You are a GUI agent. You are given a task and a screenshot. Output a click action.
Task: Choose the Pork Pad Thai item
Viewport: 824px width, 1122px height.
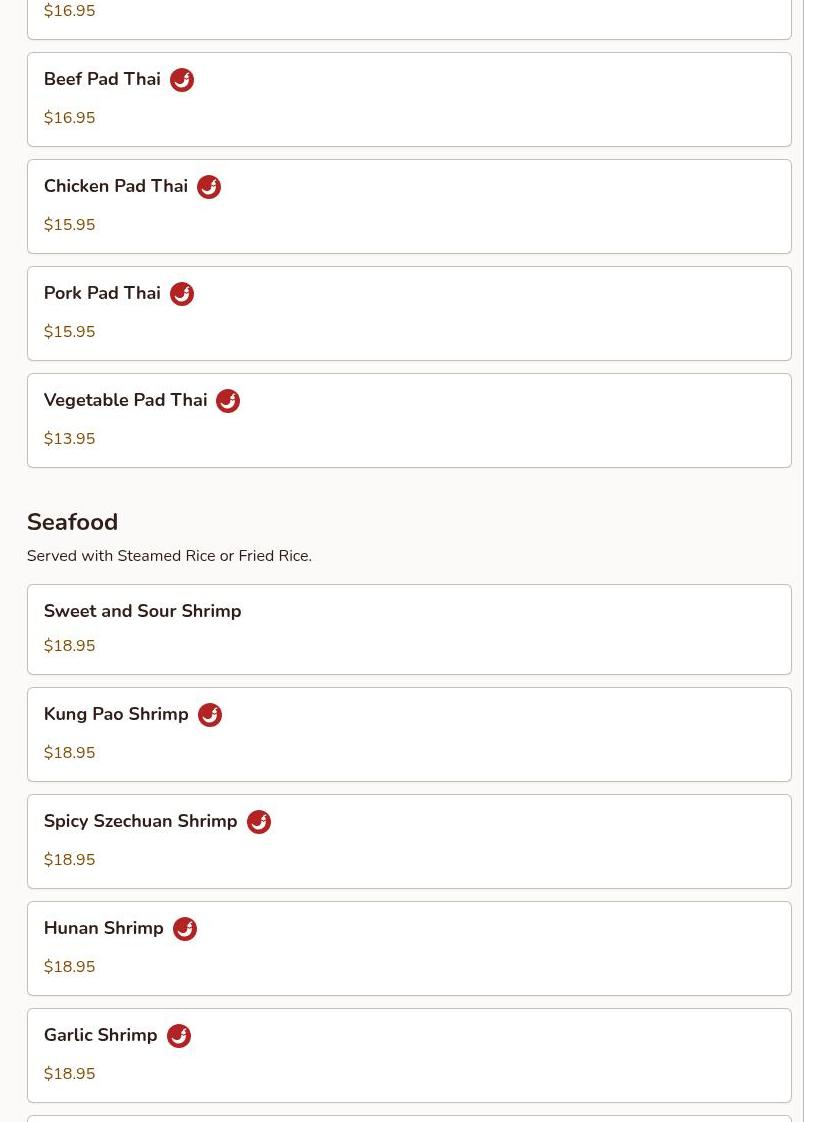(102, 293)
